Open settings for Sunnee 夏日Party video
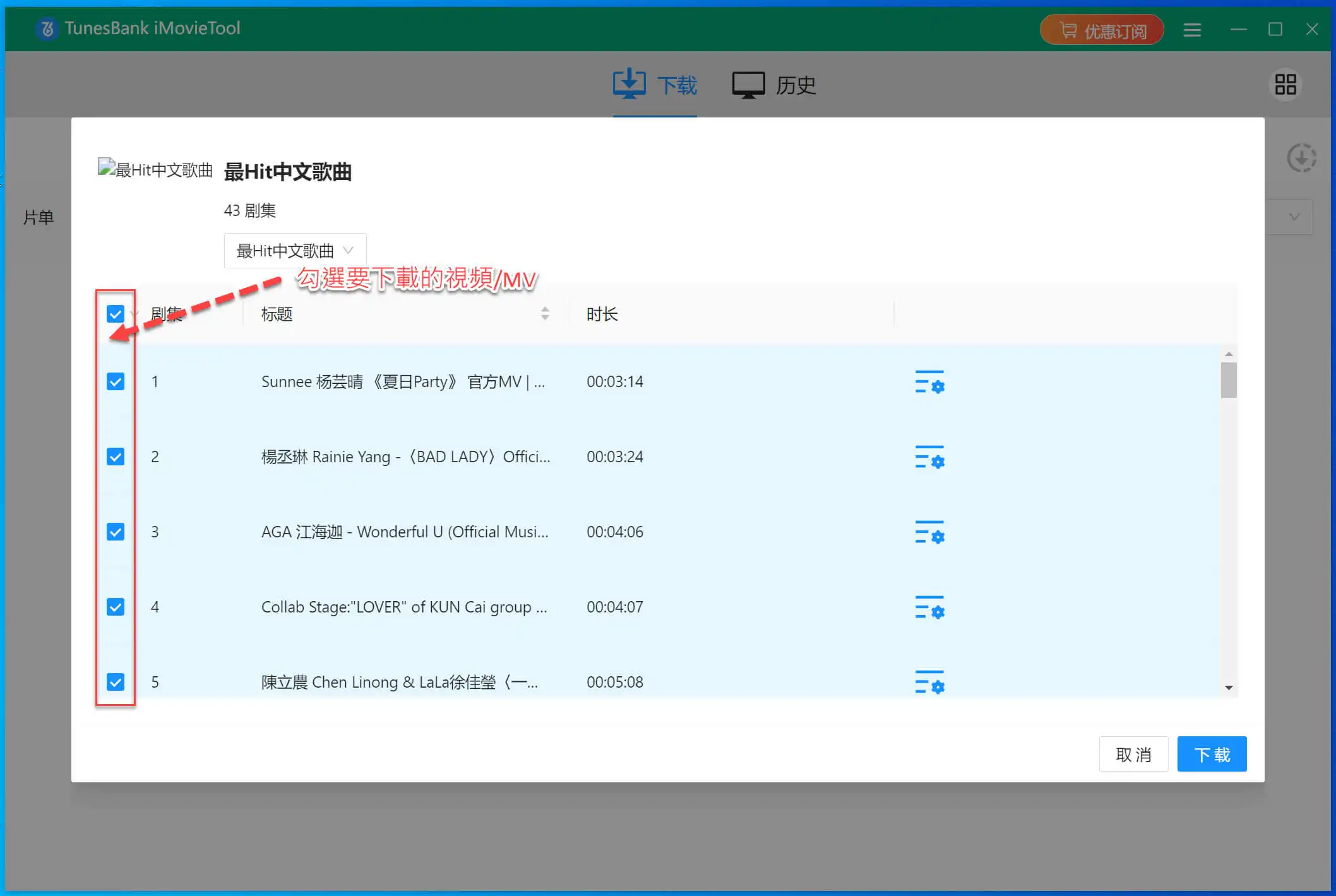 pyautogui.click(x=929, y=382)
